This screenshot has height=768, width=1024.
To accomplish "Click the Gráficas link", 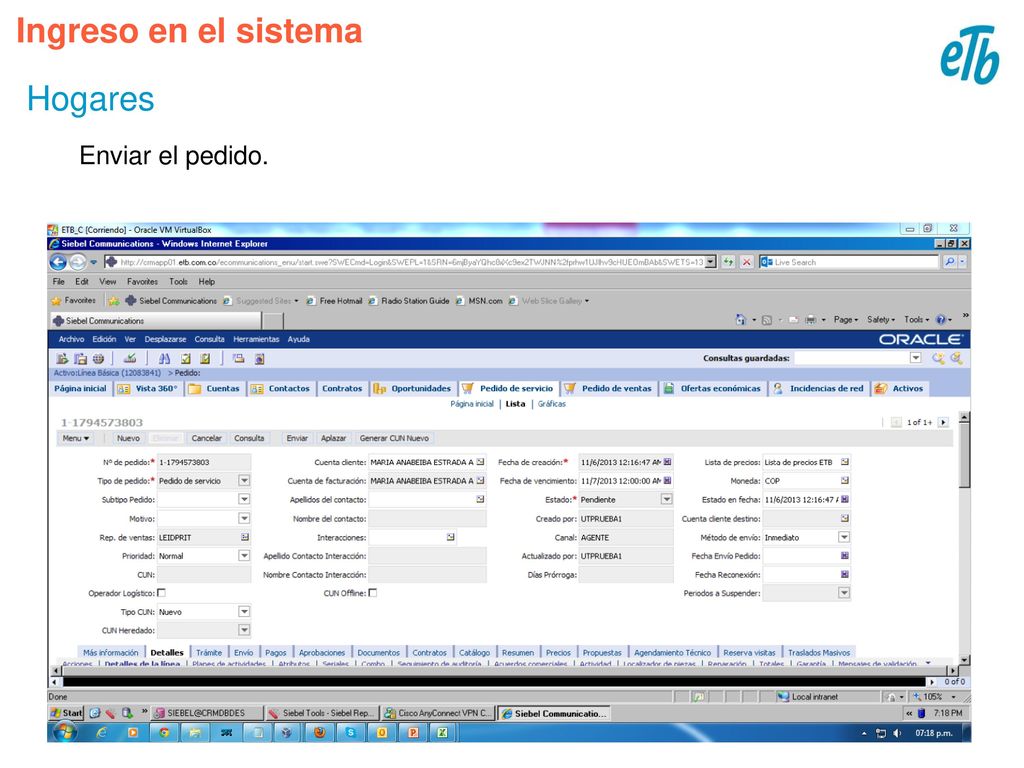I will [x=552, y=404].
